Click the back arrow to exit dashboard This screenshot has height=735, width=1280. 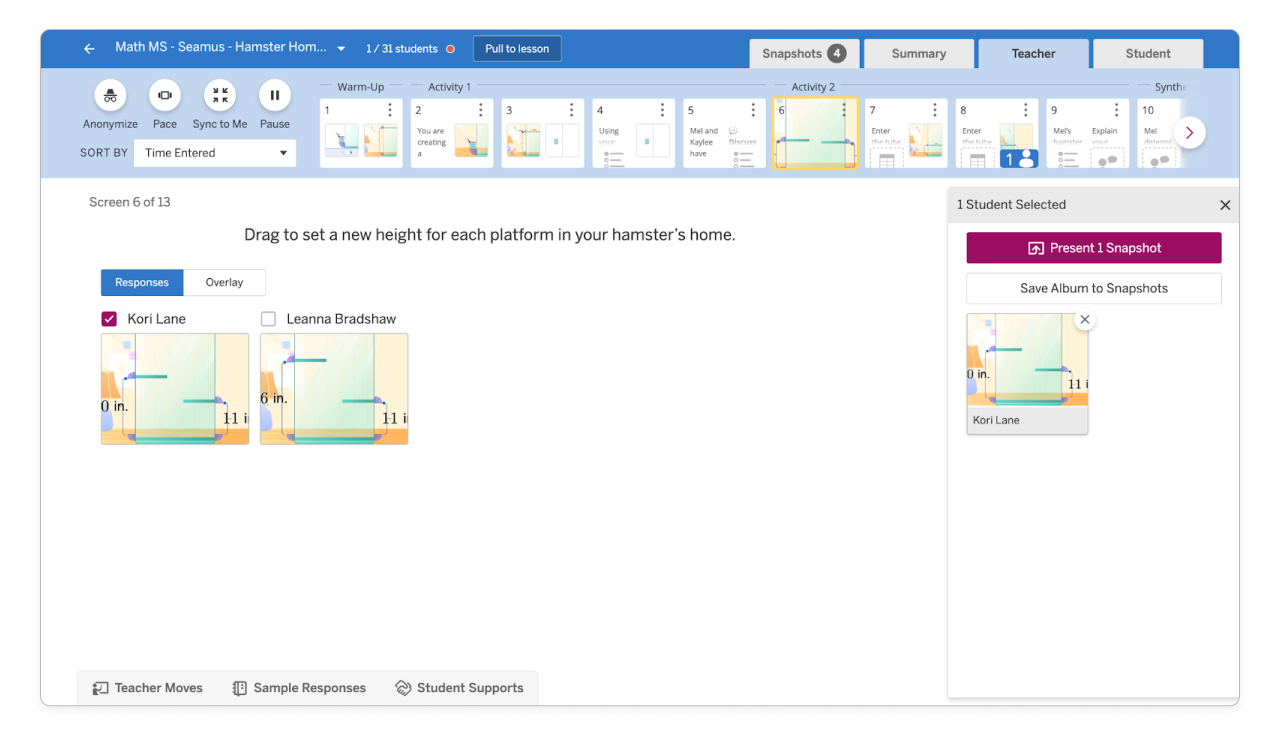point(88,47)
